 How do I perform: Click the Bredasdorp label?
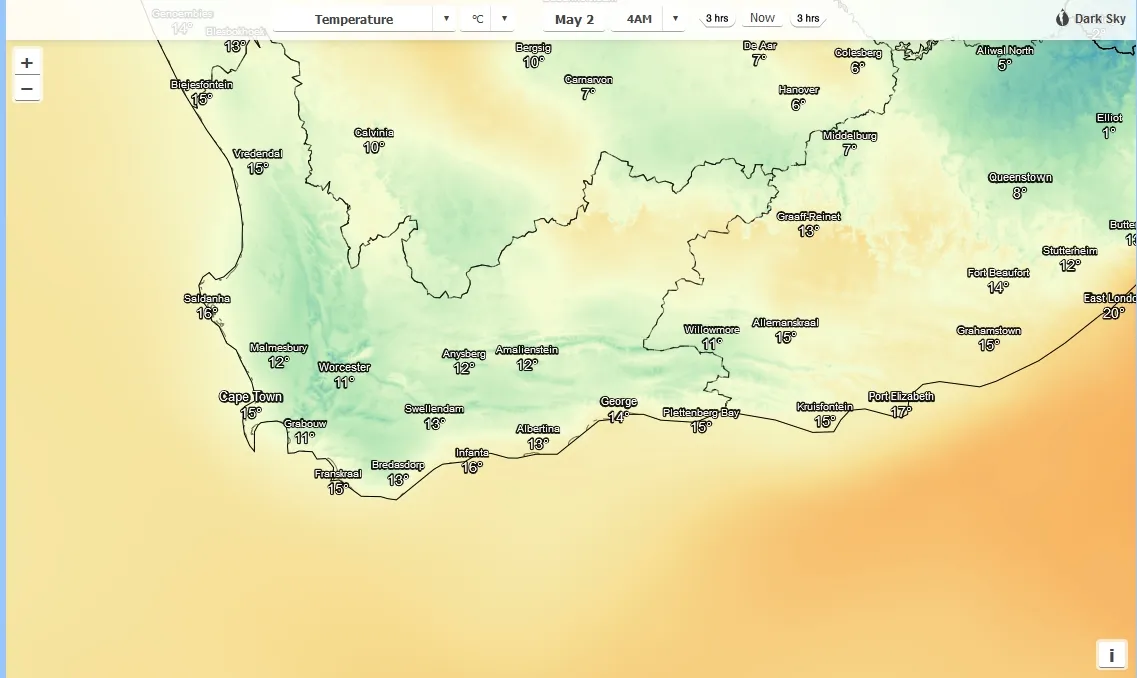coord(398,466)
